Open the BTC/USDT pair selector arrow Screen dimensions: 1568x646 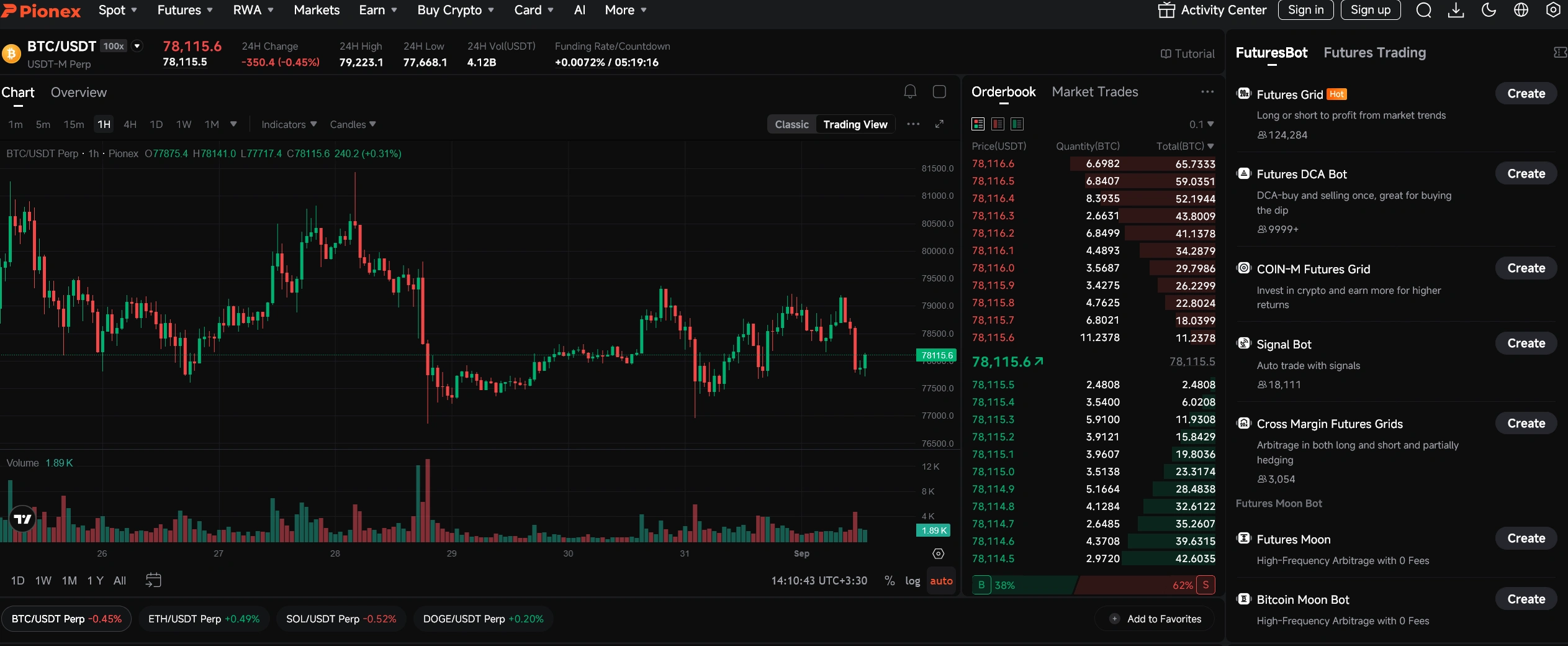(137, 46)
